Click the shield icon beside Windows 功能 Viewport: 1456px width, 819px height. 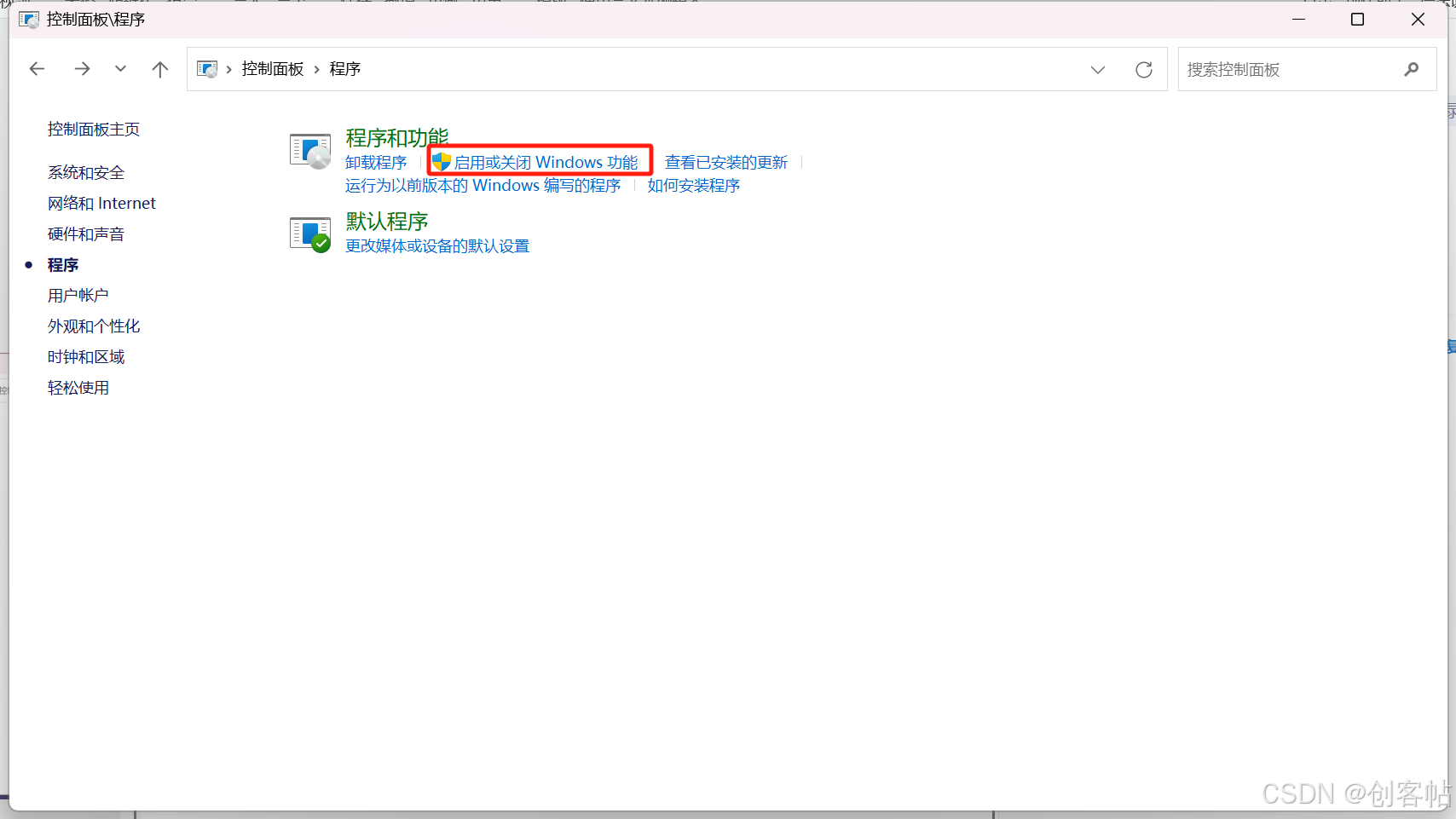[x=441, y=162]
